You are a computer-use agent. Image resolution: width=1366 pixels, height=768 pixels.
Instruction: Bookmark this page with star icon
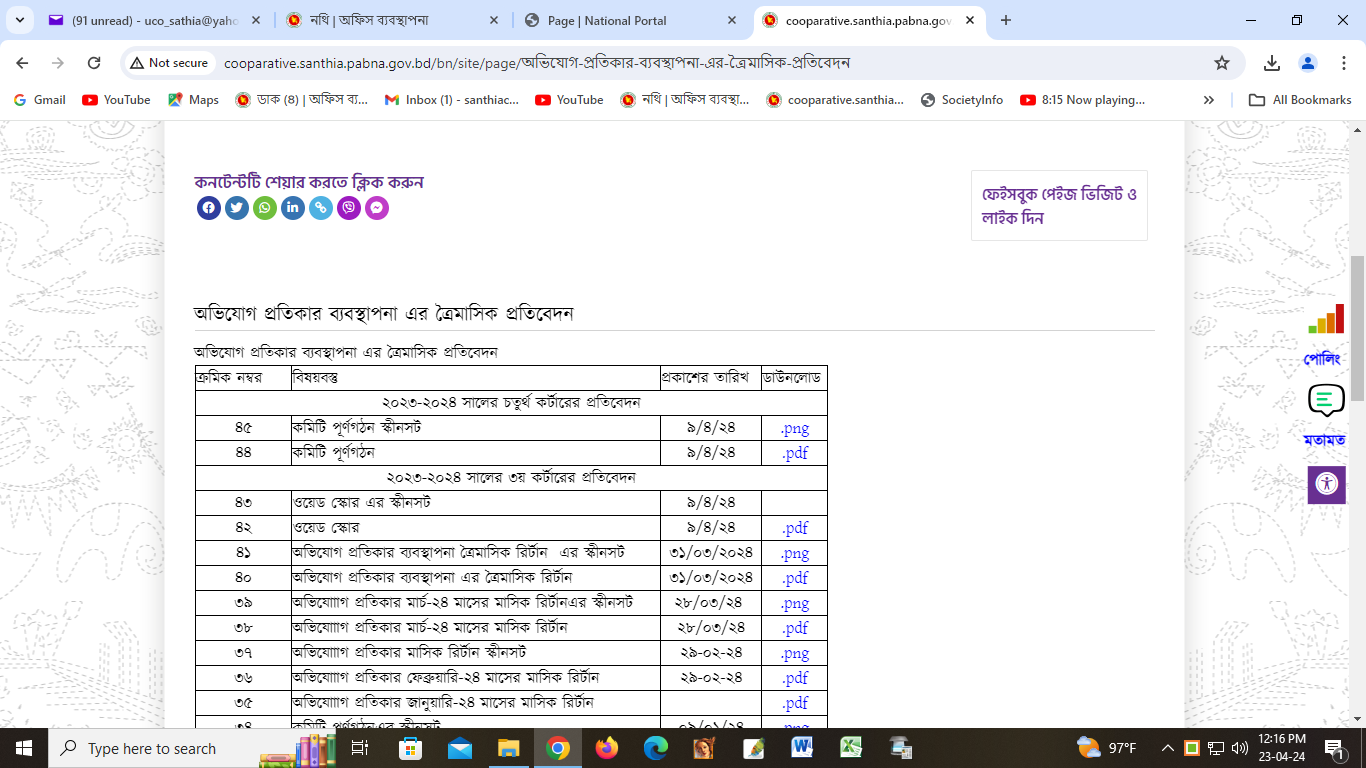(1221, 63)
